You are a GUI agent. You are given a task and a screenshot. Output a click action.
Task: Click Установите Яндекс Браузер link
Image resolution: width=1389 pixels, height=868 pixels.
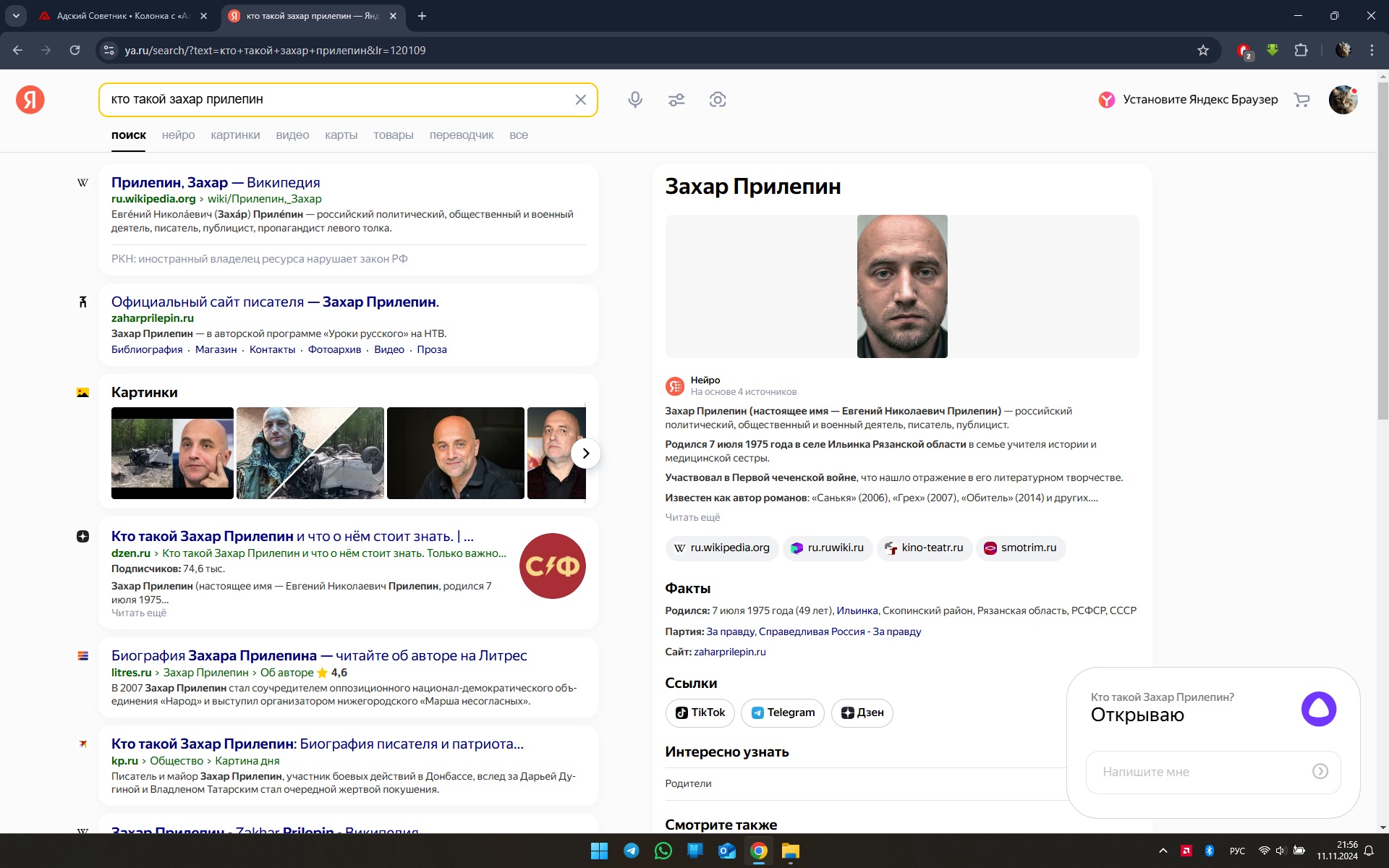click(x=1188, y=100)
